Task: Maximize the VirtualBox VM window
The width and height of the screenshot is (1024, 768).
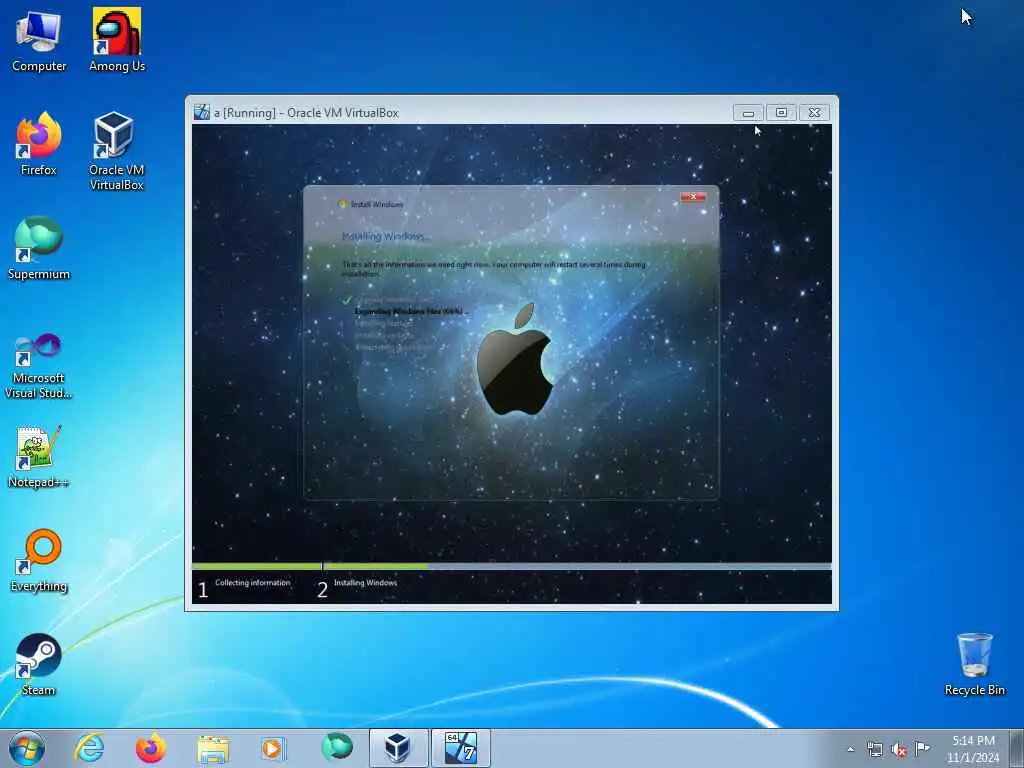Action: tap(781, 113)
